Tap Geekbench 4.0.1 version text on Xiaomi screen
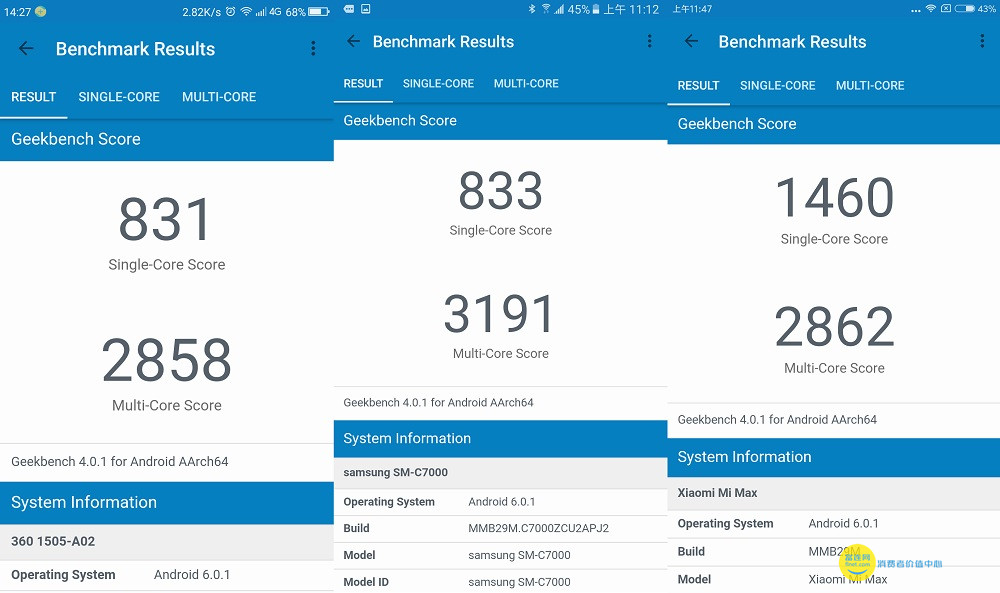The width and height of the screenshot is (1000, 593). tap(777, 420)
